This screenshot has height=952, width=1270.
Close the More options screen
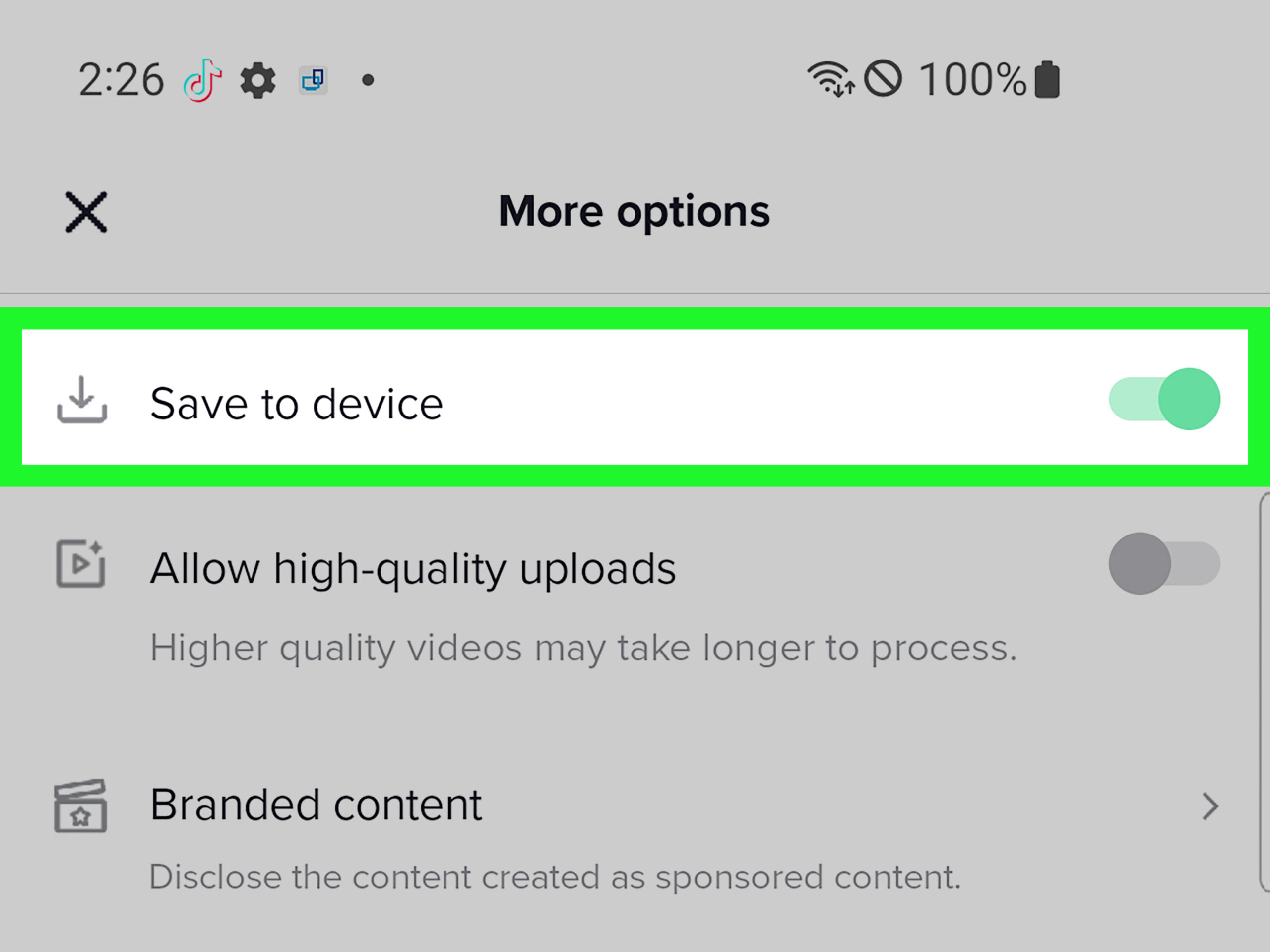point(86,212)
